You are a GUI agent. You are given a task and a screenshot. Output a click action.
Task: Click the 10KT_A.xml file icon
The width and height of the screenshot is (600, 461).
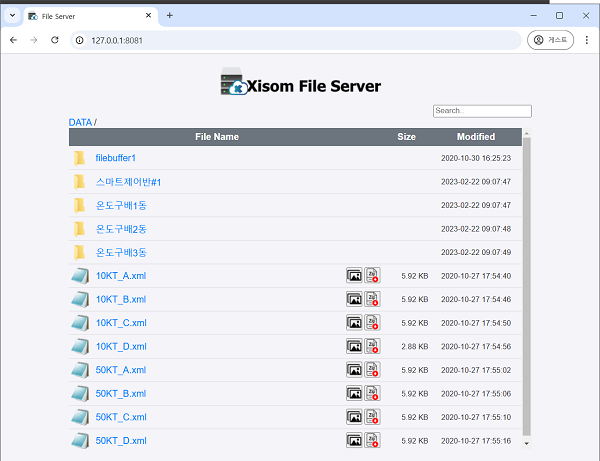[80, 276]
